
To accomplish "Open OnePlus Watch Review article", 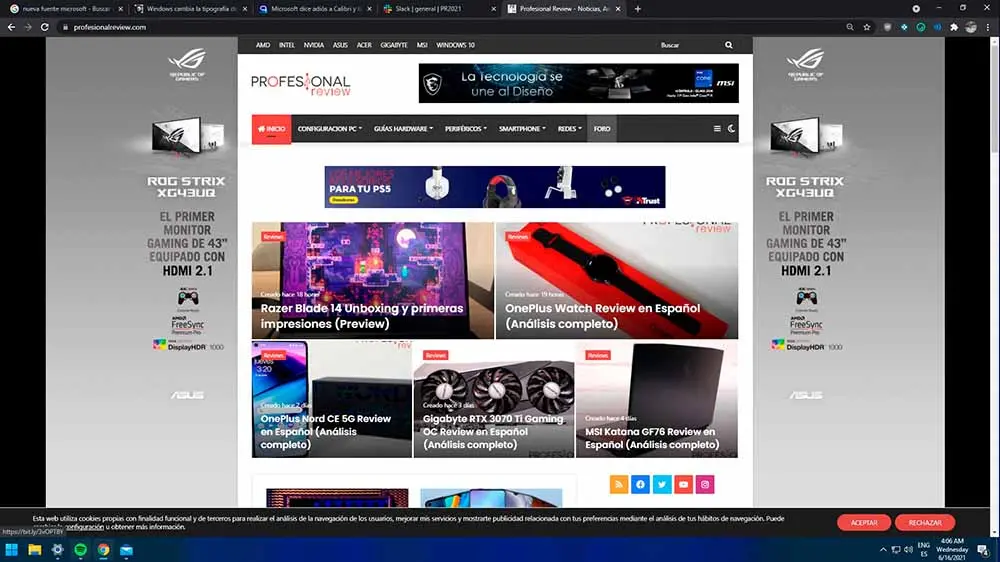I will click(617, 281).
